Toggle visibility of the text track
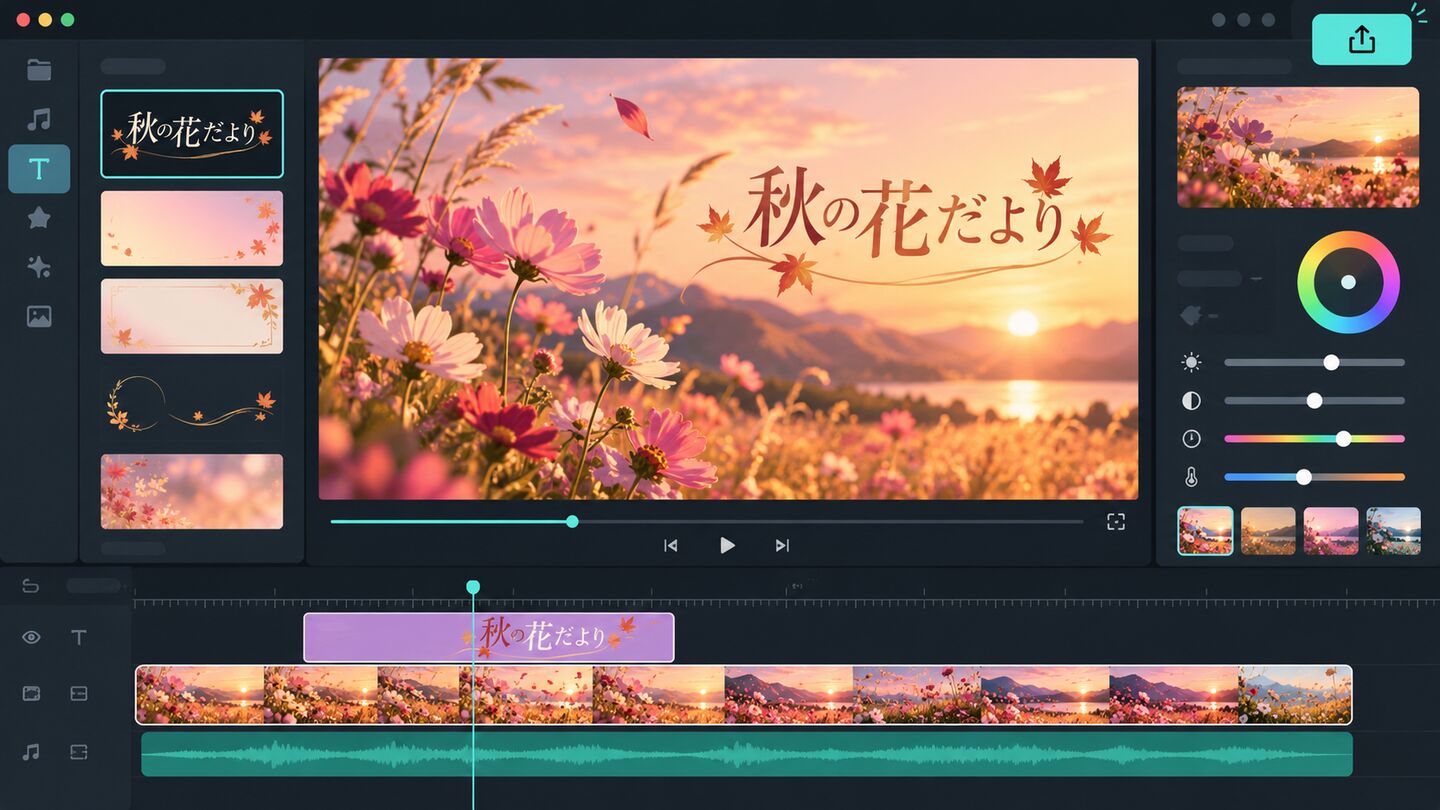The width and height of the screenshot is (1440, 810). (x=31, y=637)
